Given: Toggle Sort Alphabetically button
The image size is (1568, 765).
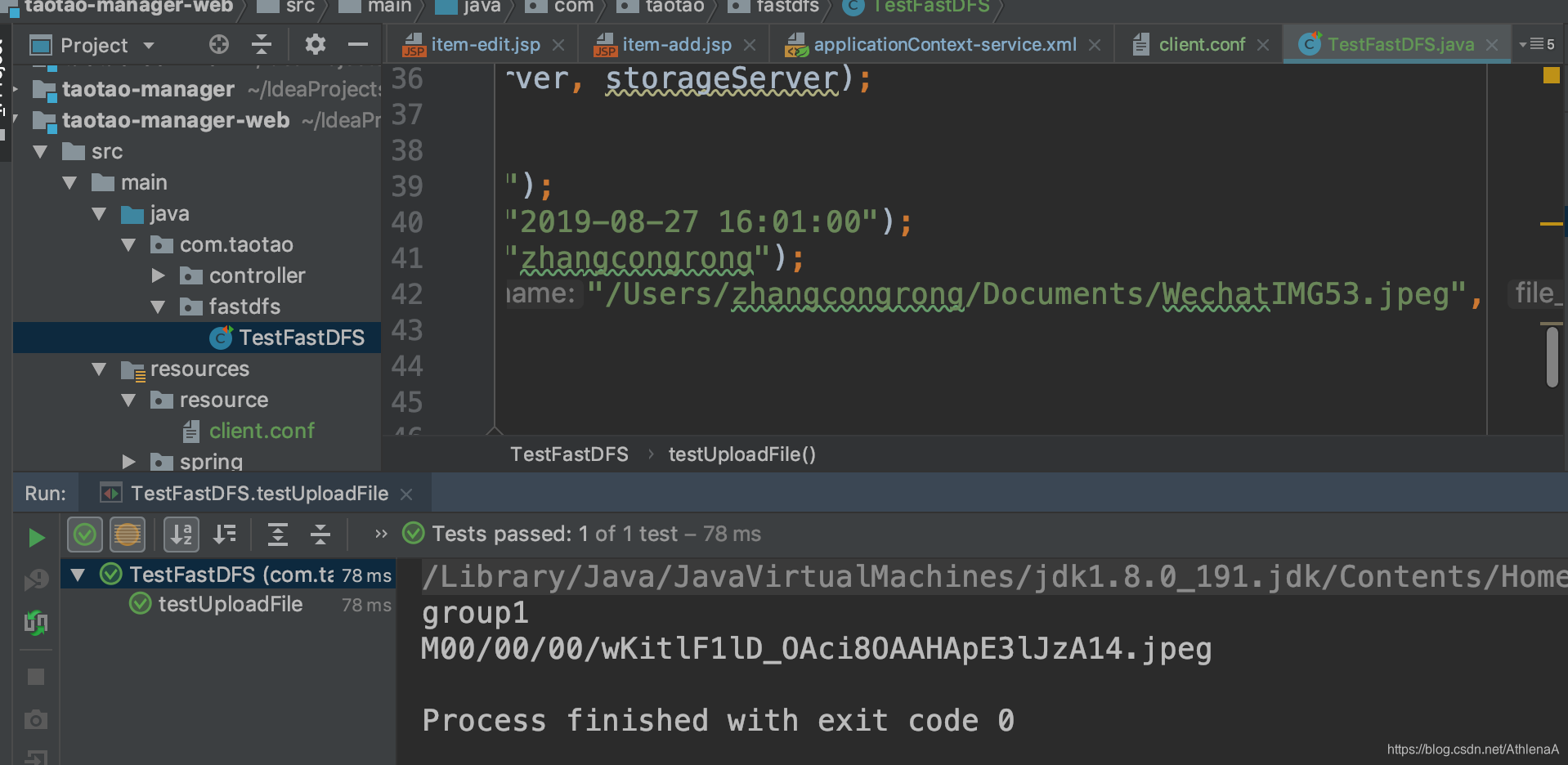Looking at the screenshot, I should point(181,535).
